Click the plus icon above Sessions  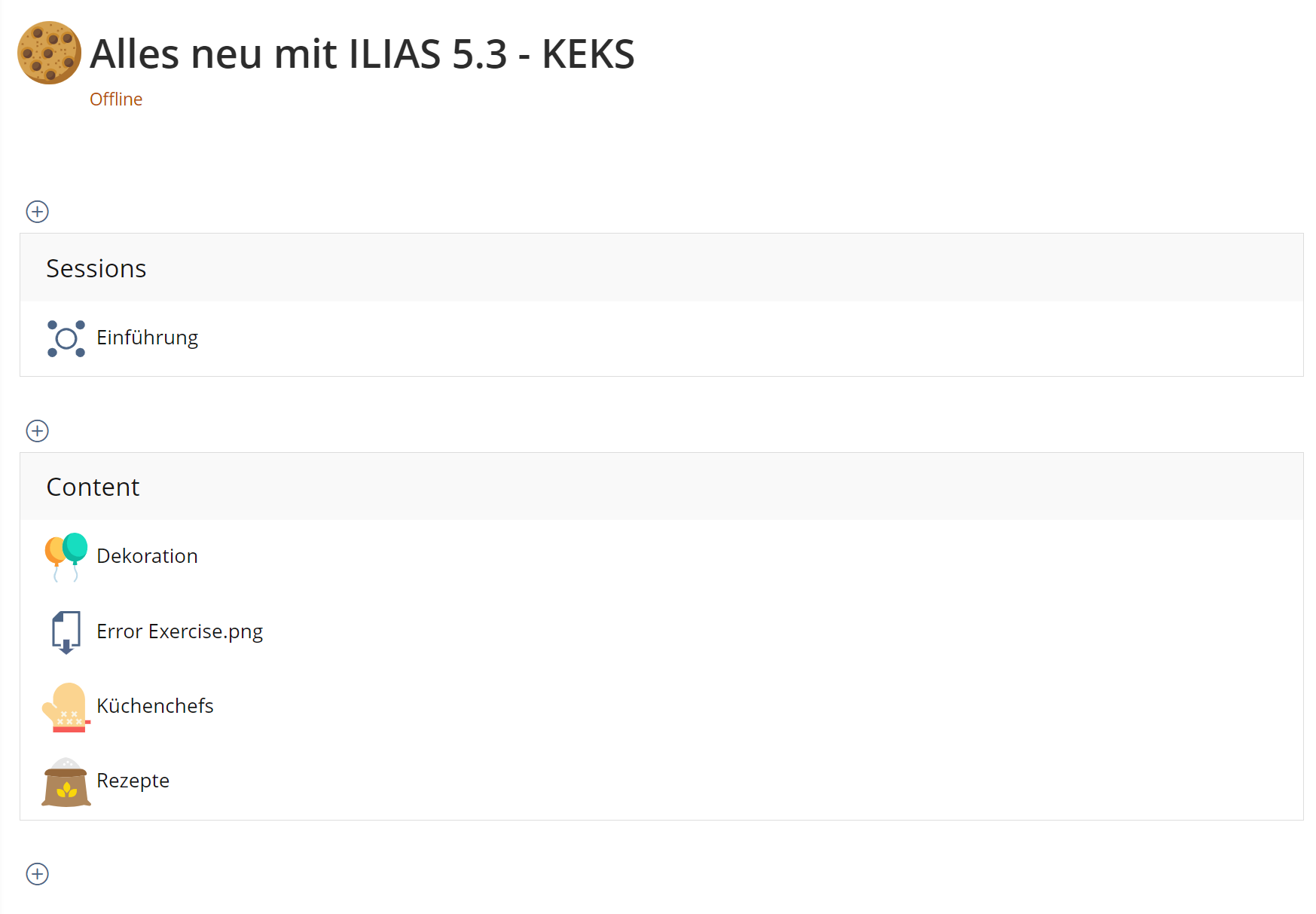point(38,212)
